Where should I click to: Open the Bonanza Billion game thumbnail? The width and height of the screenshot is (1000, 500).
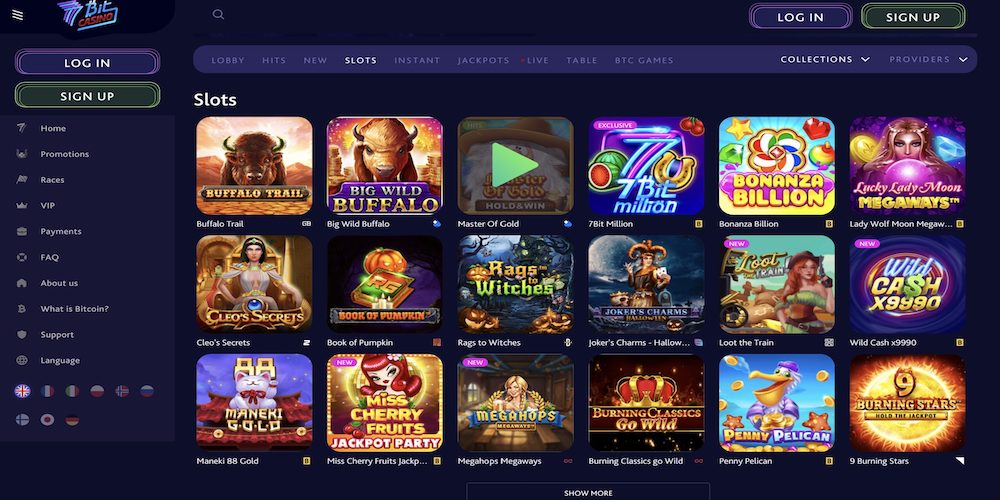[x=776, y=165]
